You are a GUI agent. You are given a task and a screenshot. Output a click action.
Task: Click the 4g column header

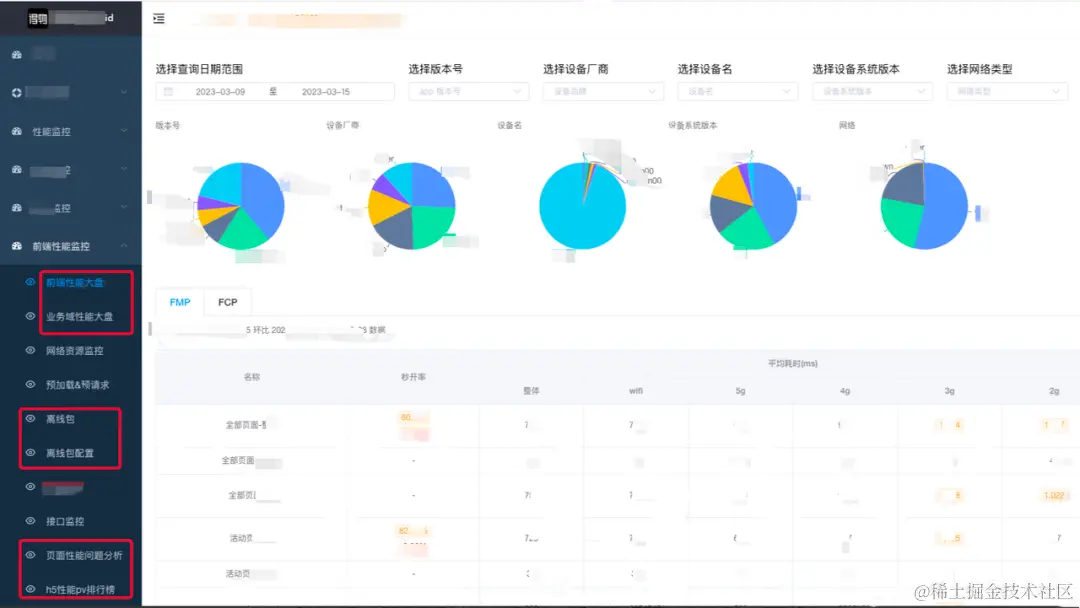pyautogui.click(x=845, y=390)
